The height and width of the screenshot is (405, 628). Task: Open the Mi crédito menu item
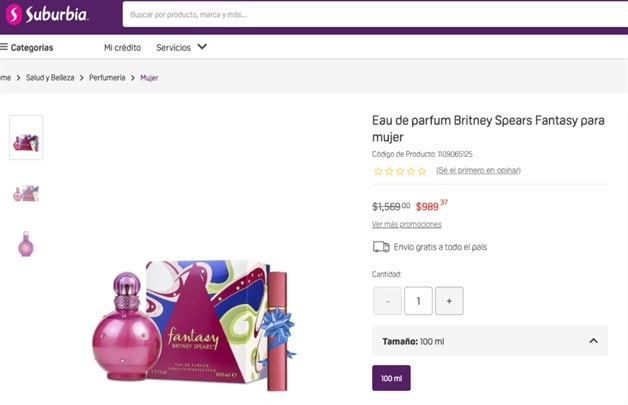point(122,47)
